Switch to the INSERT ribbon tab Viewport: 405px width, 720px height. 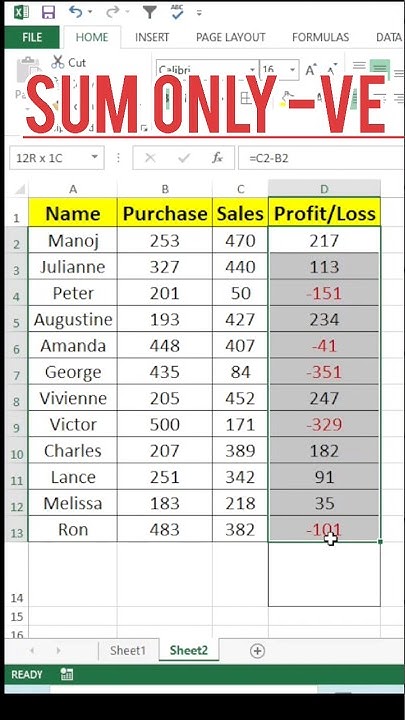(152, 38)
